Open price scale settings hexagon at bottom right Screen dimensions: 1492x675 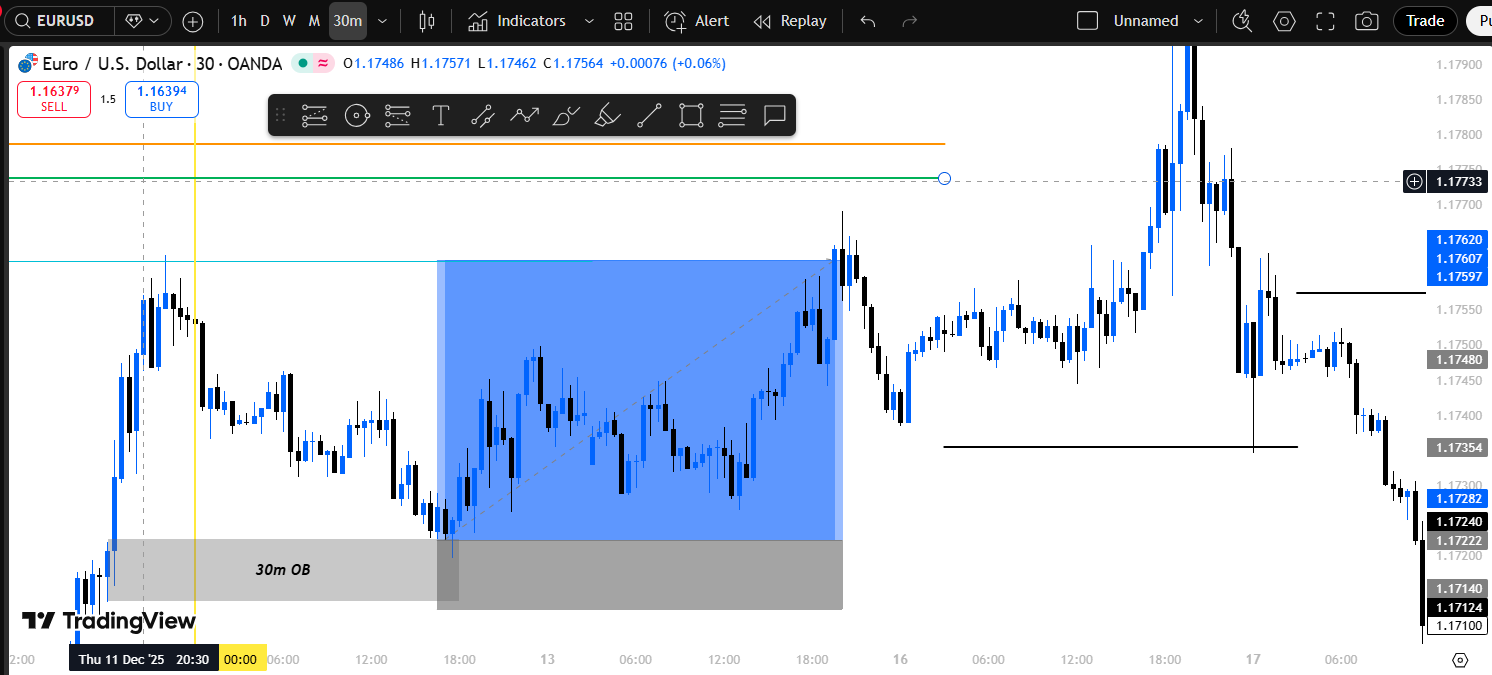[x=1459, y=660]
